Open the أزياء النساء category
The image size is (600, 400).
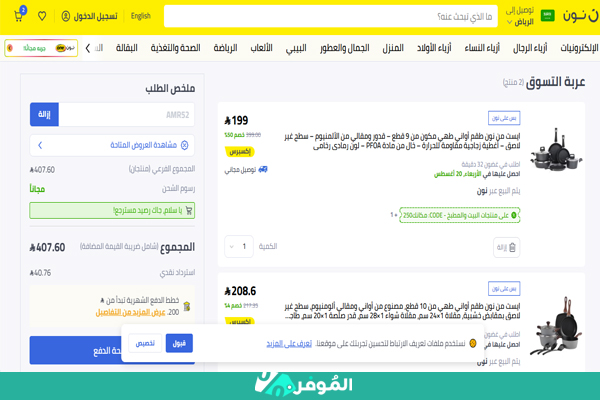click(482, 48)
